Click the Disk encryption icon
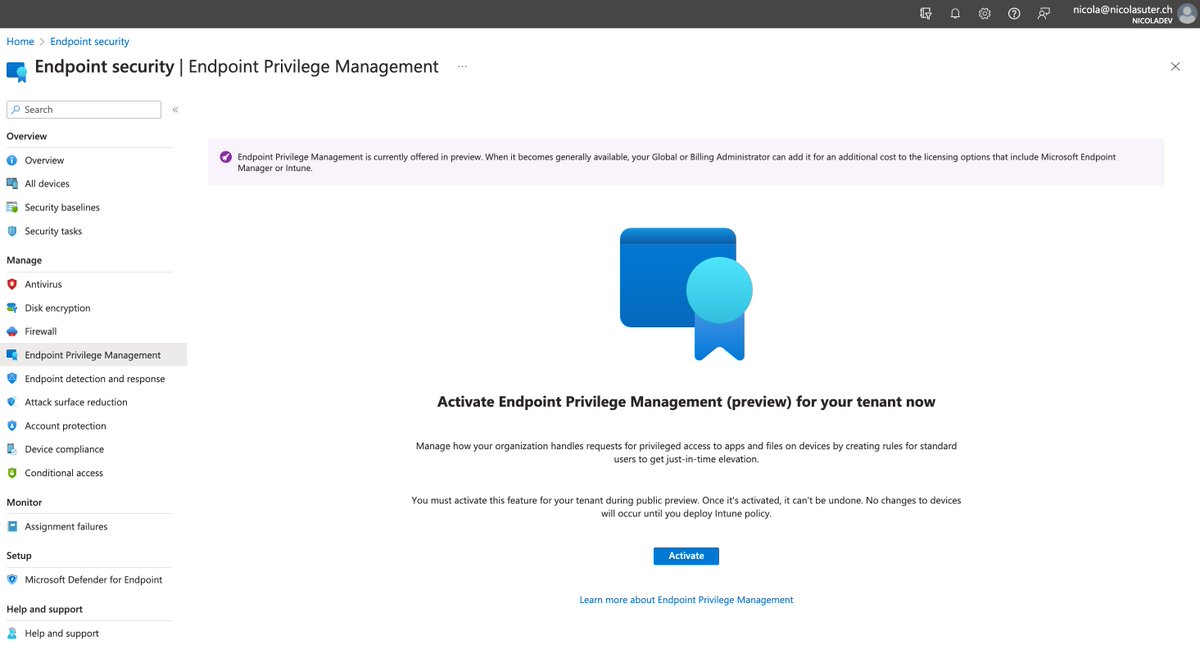The height and width of the screenshot is (653, 1200). pyautogui.click(x=12, y=308)
